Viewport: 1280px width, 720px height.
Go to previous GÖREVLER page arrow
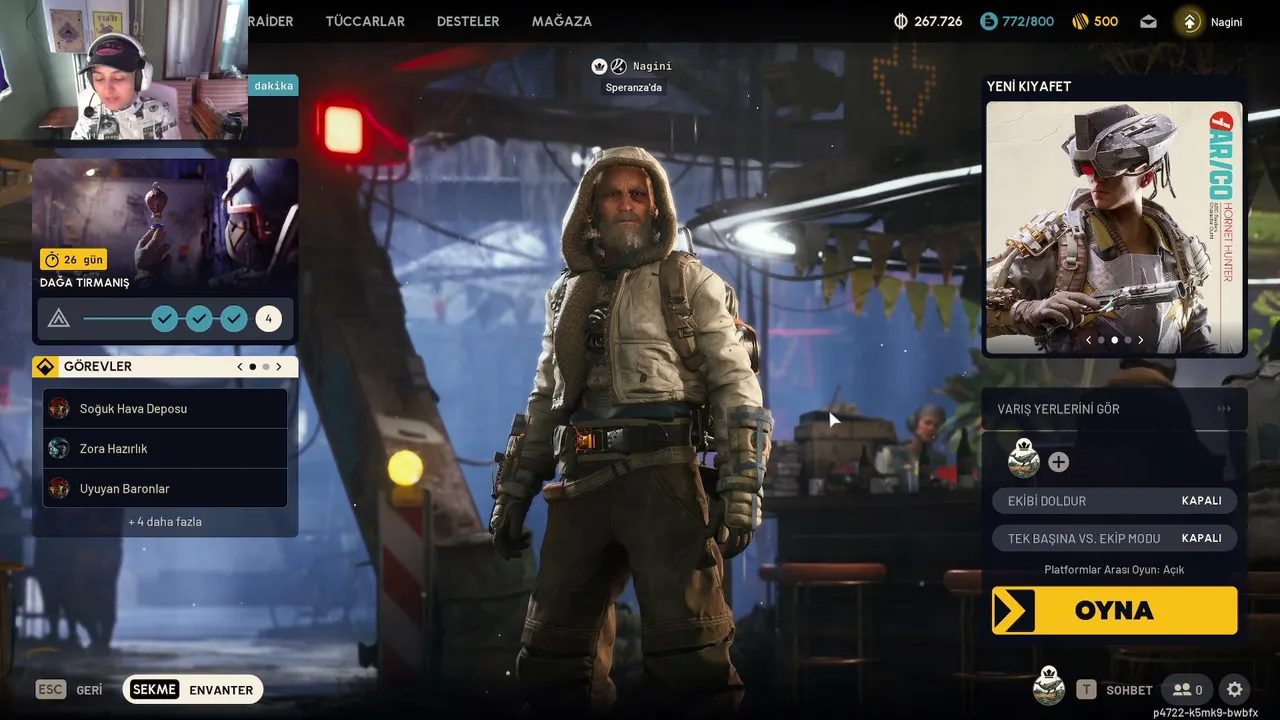[240, 367]
